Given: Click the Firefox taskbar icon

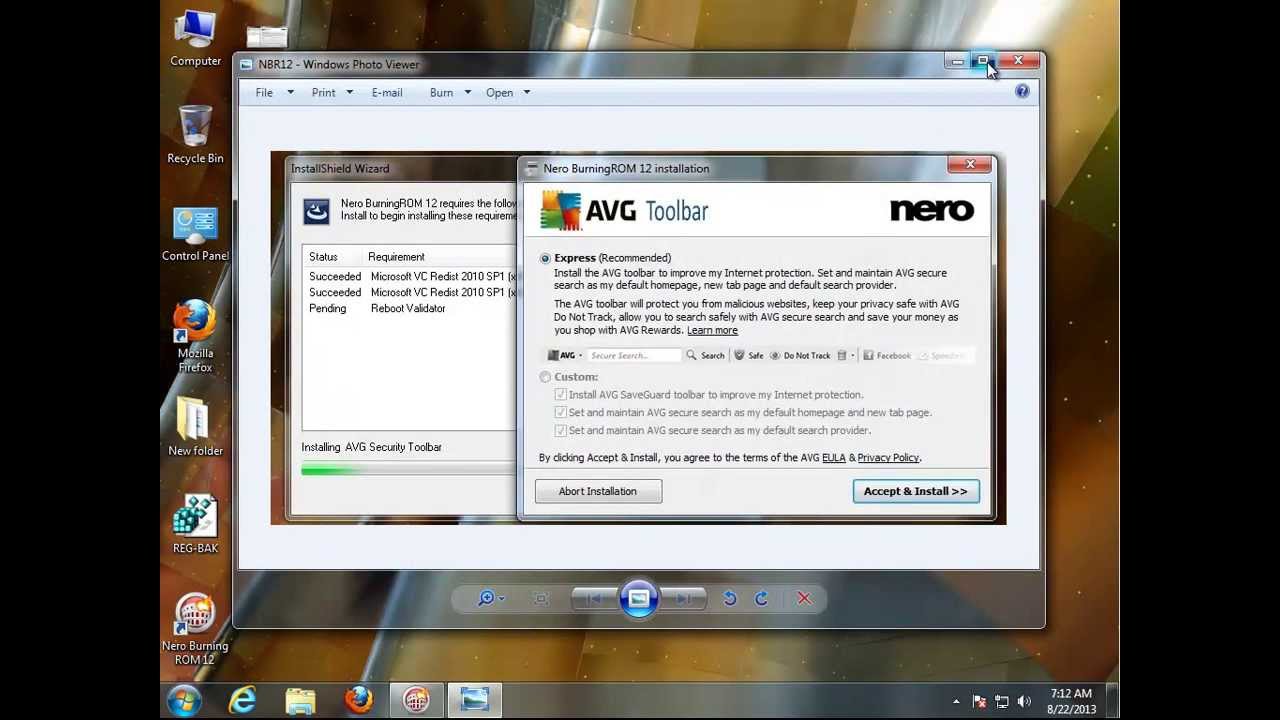Looking at the screenshot, I should pyautogui.click(x=358, y=700).
